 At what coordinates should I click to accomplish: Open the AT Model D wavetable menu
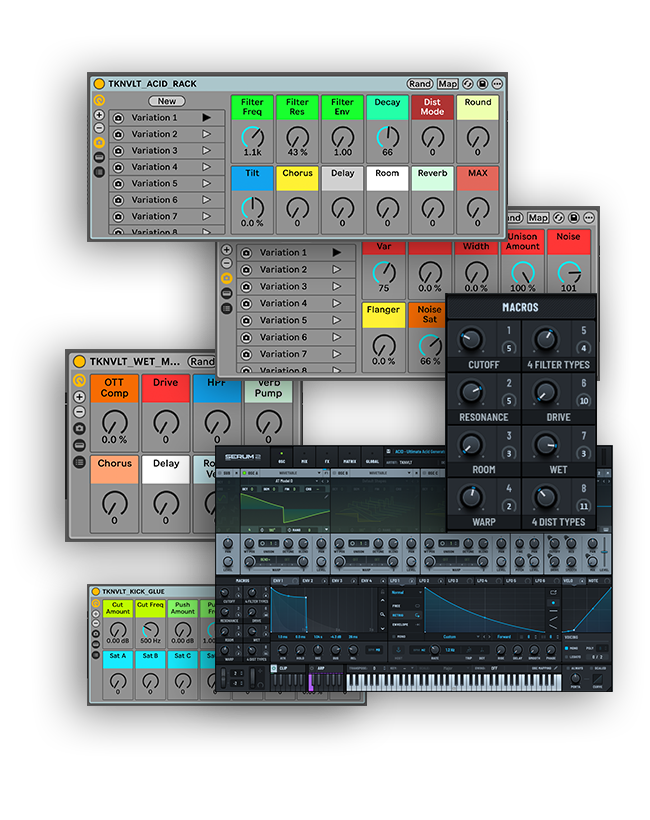(x=284, y=481)
